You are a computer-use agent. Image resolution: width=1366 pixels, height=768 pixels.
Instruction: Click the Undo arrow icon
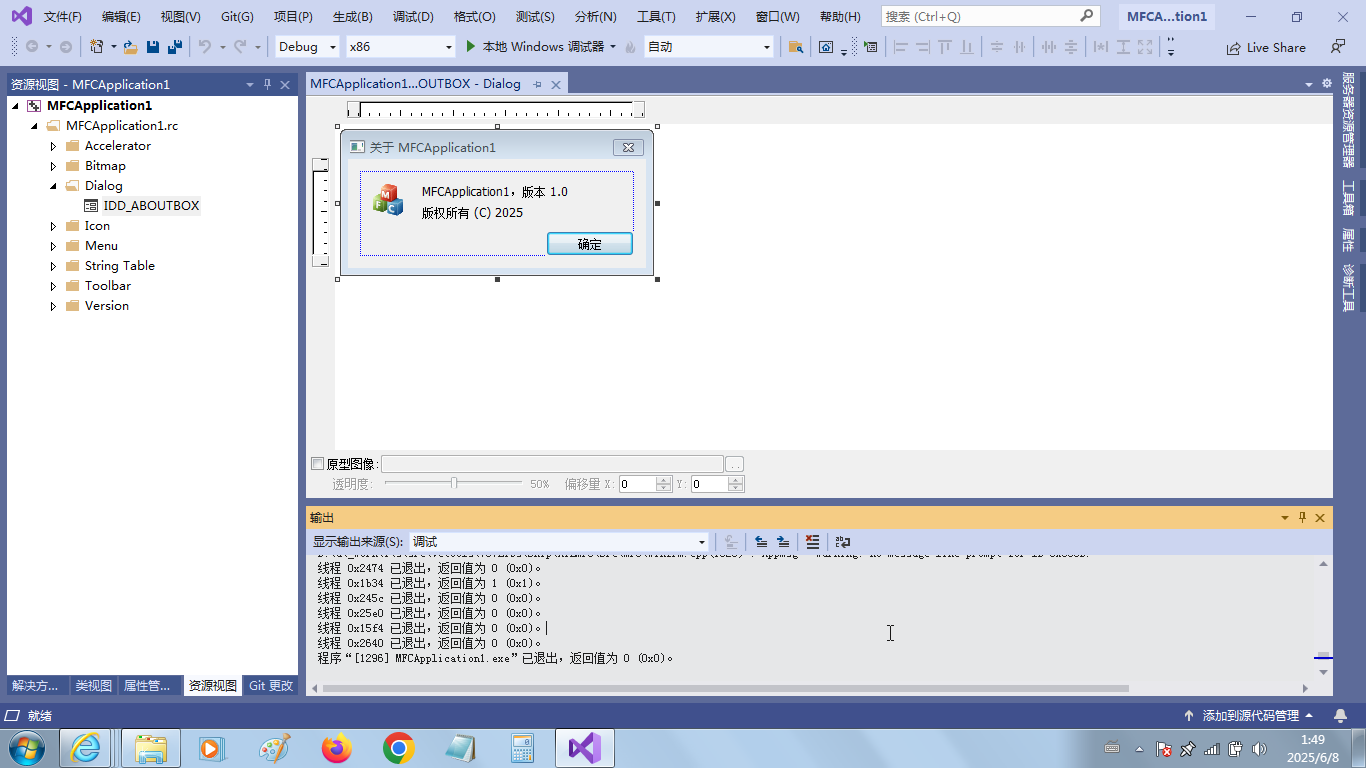205,47
